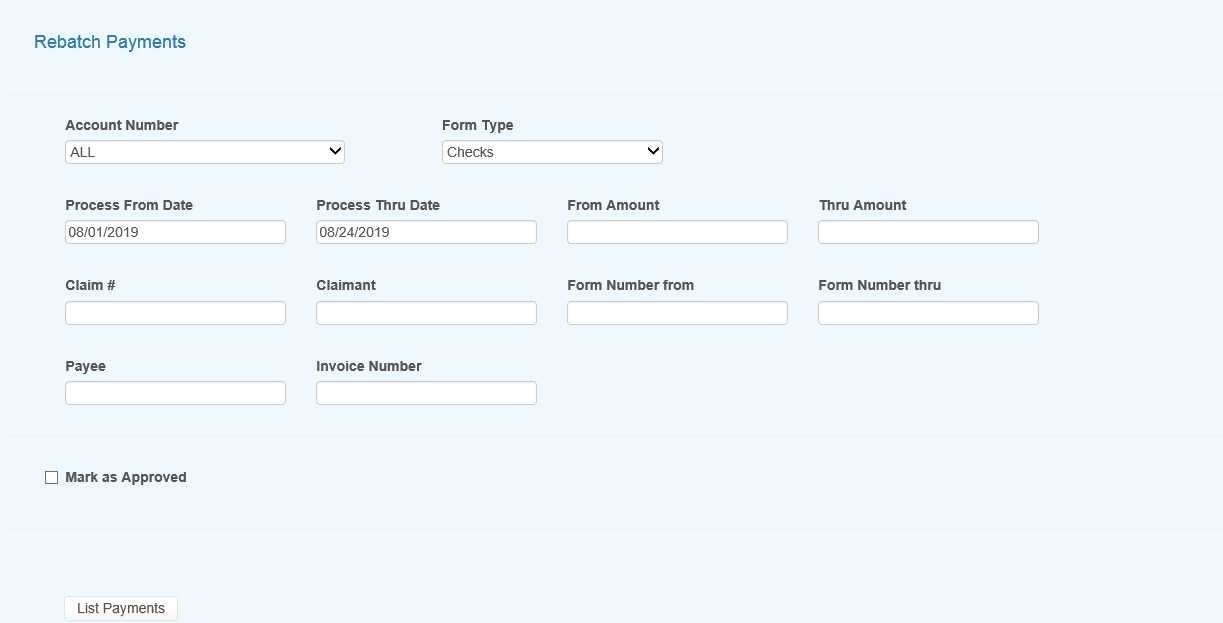Click the Rebatch Payments page heading
The image size is (1223, 623).
[110, 42]
